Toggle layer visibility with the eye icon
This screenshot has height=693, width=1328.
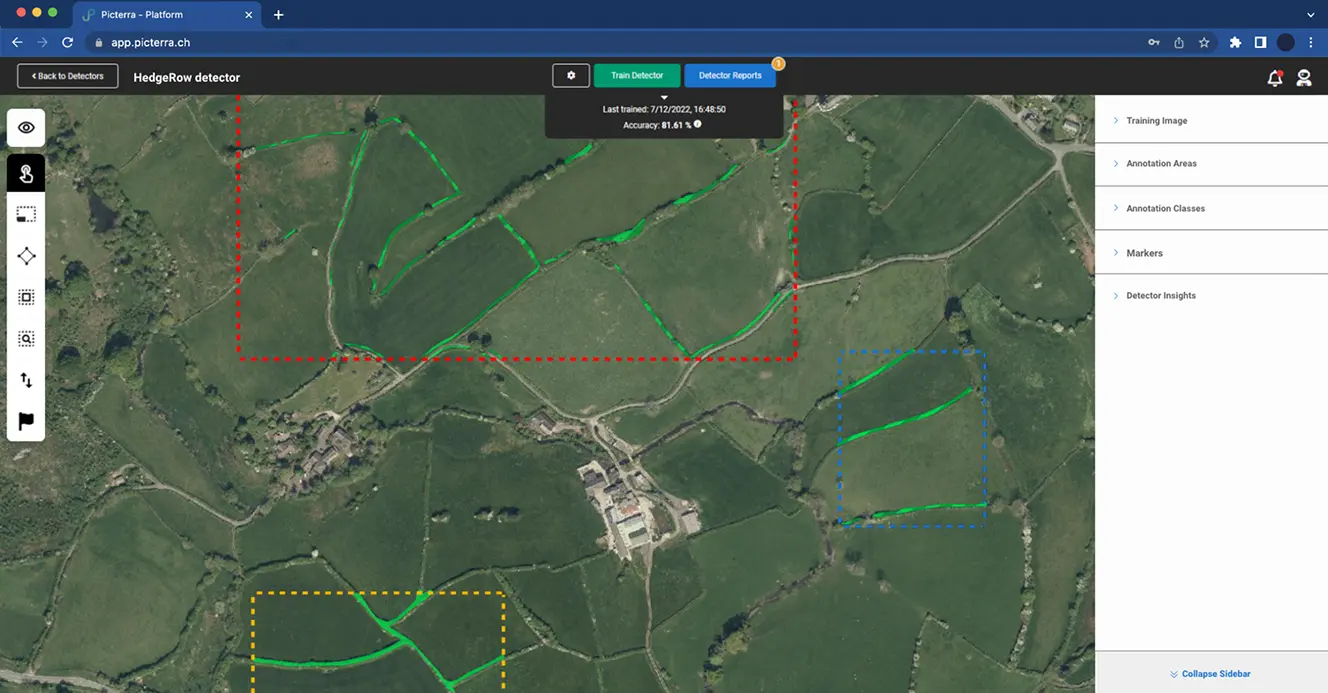pos(26,128)
